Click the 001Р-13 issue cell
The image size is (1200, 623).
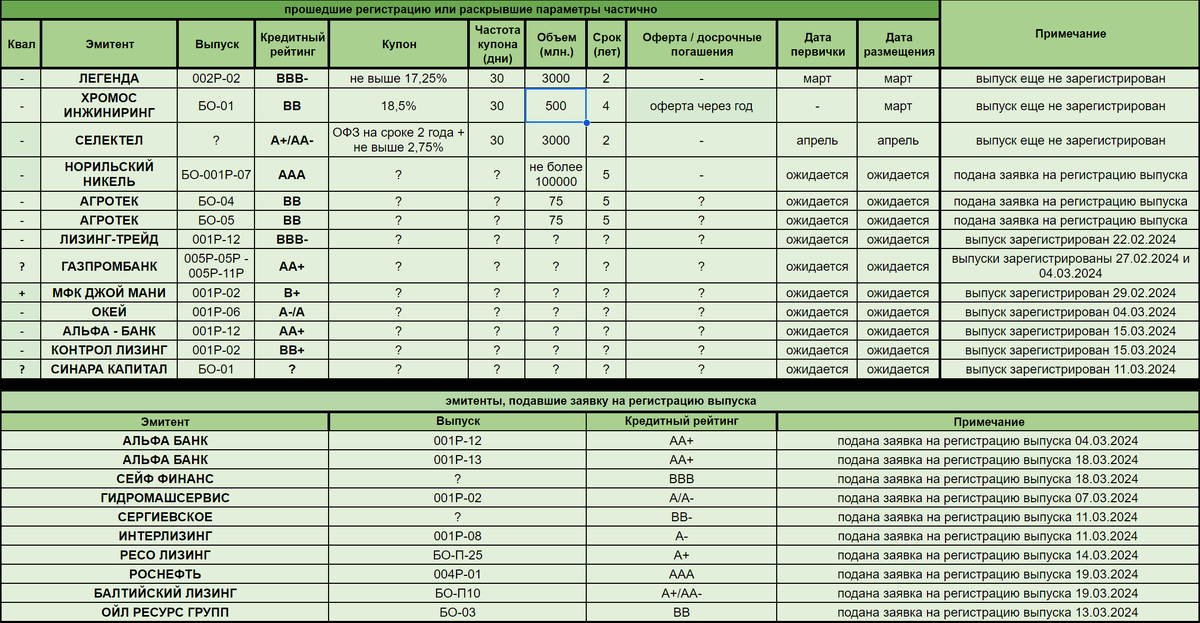coord(458,460)
